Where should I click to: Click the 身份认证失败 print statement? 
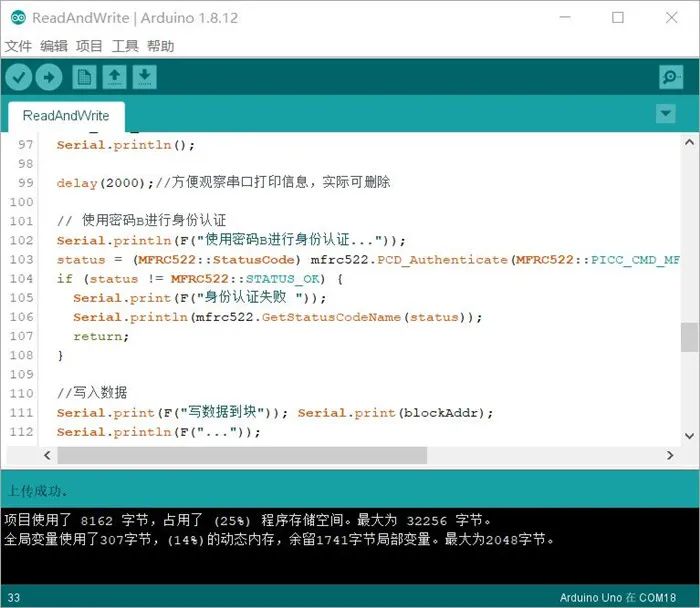200,298
